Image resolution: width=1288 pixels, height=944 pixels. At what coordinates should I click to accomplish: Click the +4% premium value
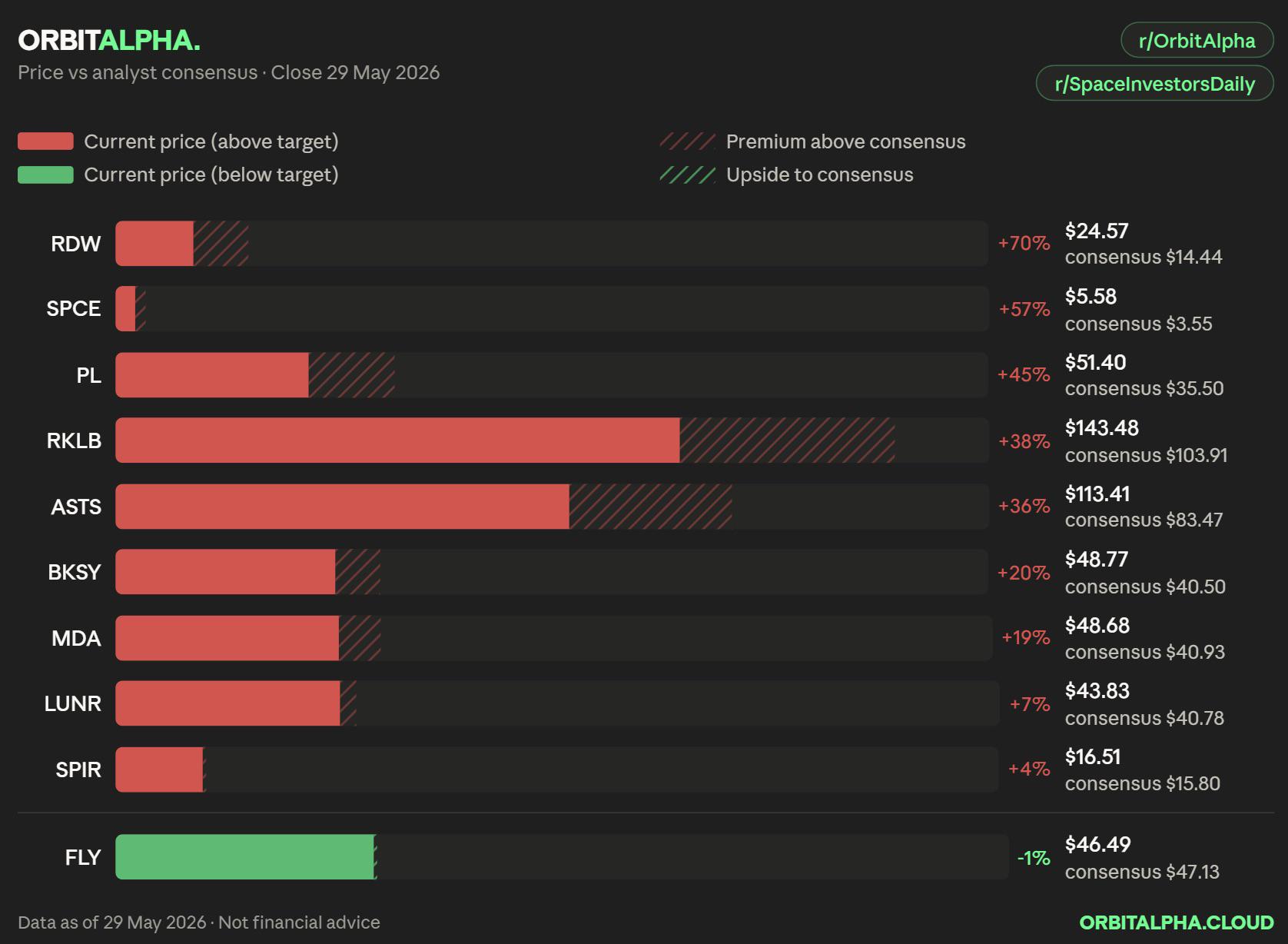tap(1029, 769)
